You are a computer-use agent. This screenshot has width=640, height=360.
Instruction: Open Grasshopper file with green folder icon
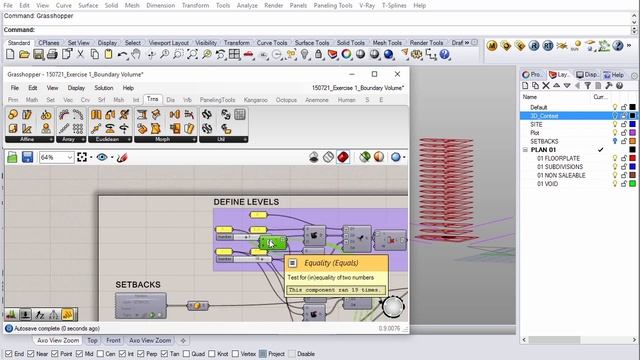tap(12, 157)
